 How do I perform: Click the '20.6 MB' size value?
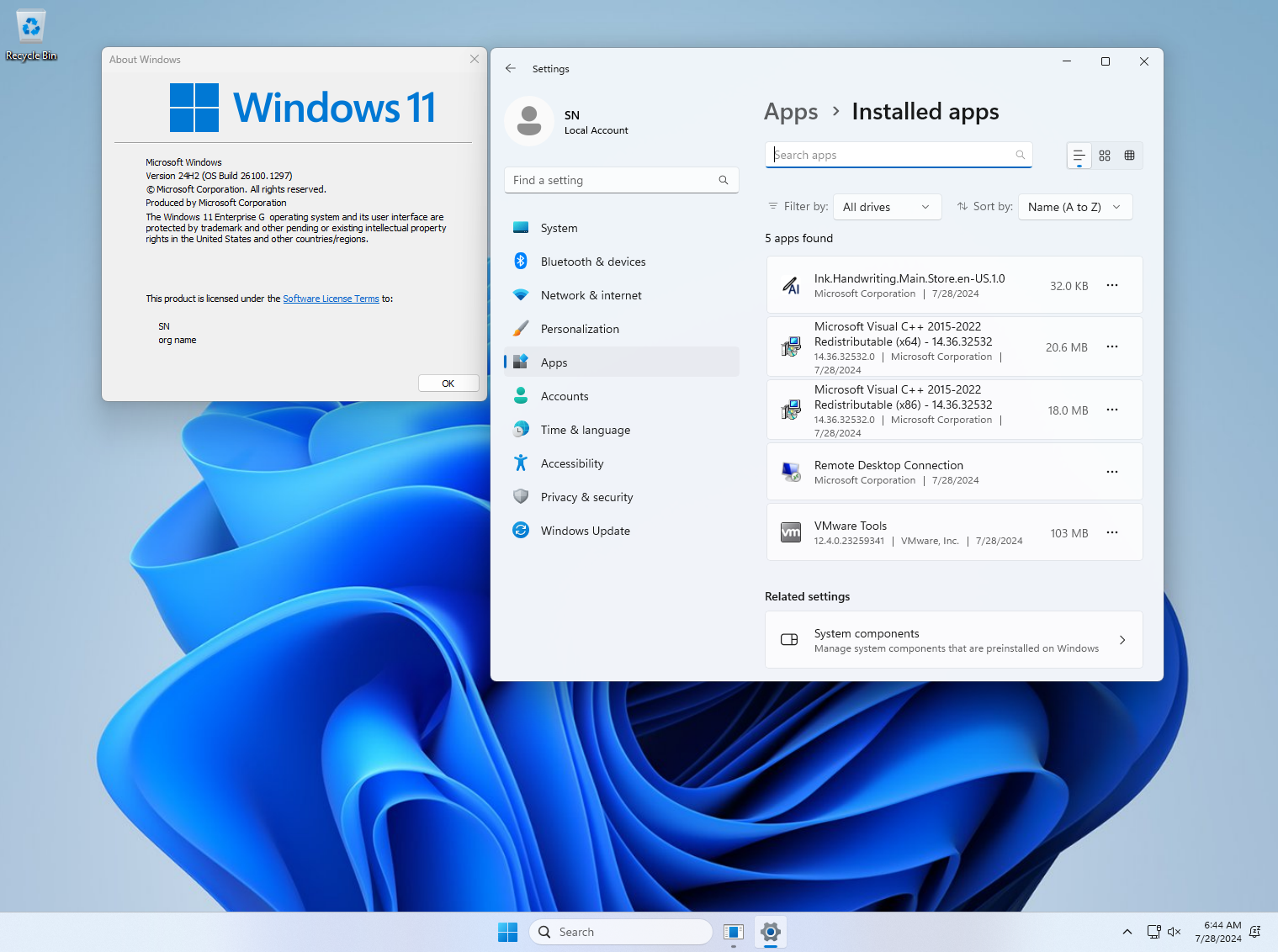coord(1067,347)
